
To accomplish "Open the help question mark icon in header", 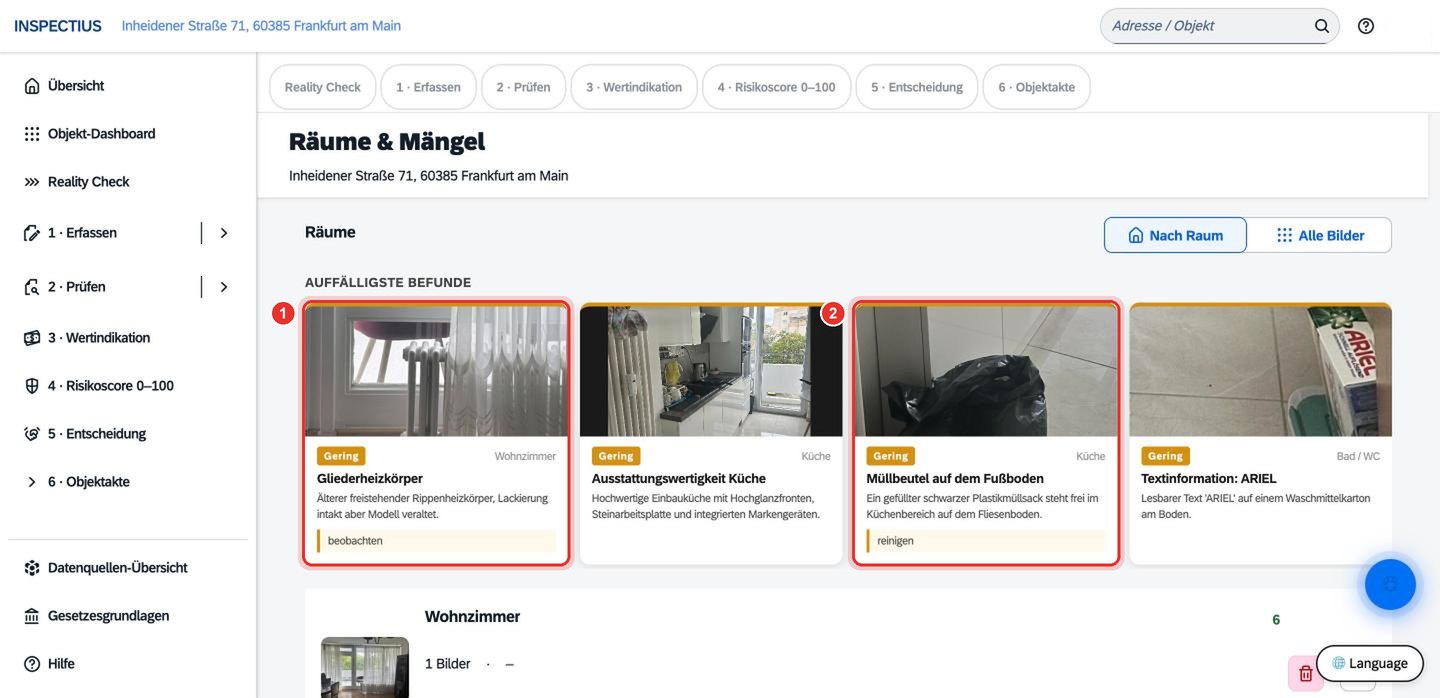I will 1366,26.
